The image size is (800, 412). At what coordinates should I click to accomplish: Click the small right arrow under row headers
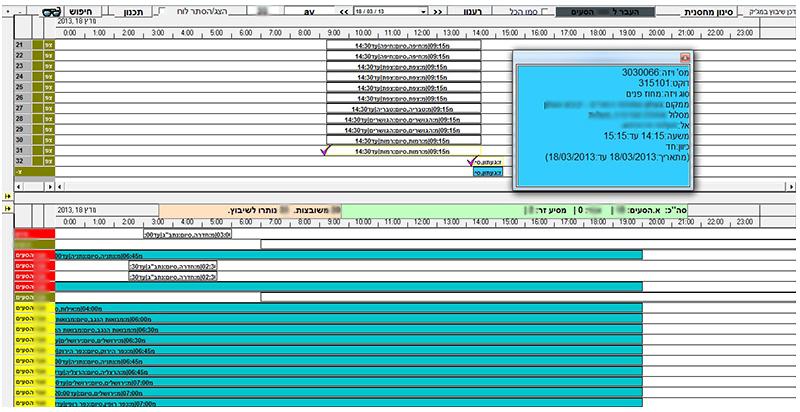(50, 187)
